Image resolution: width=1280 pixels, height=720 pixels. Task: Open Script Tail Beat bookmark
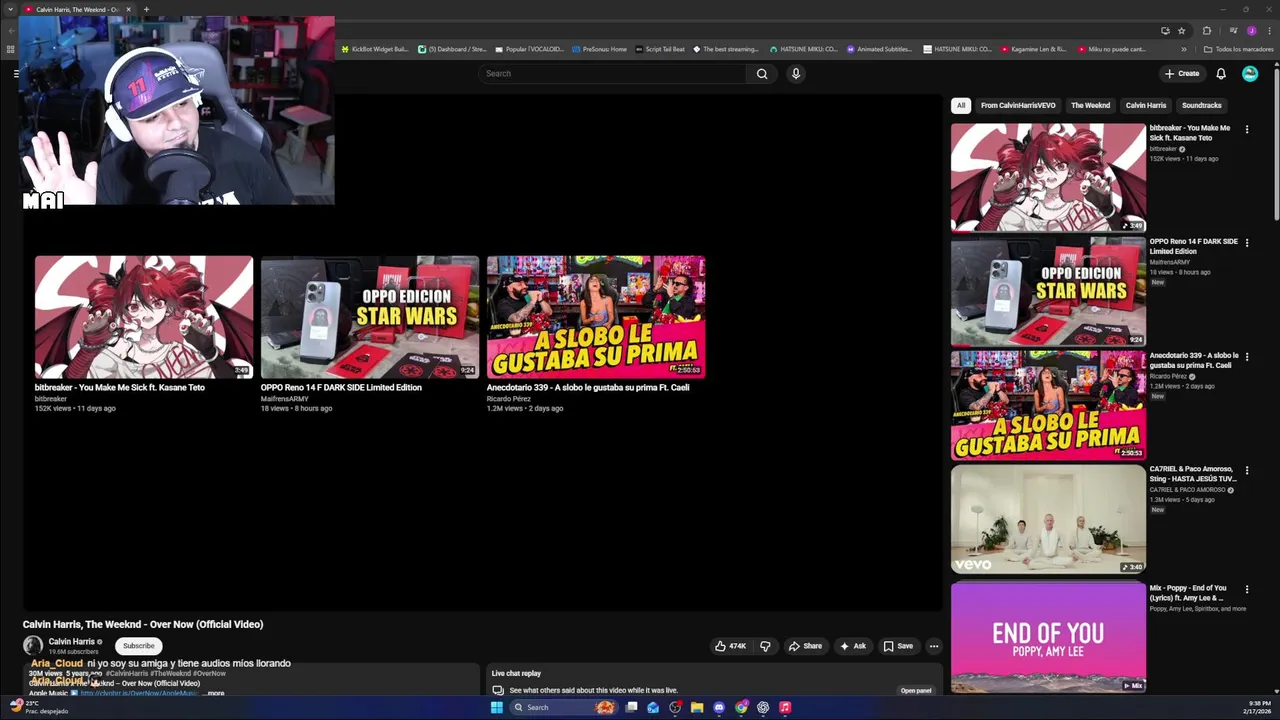[x=660, y=49]
